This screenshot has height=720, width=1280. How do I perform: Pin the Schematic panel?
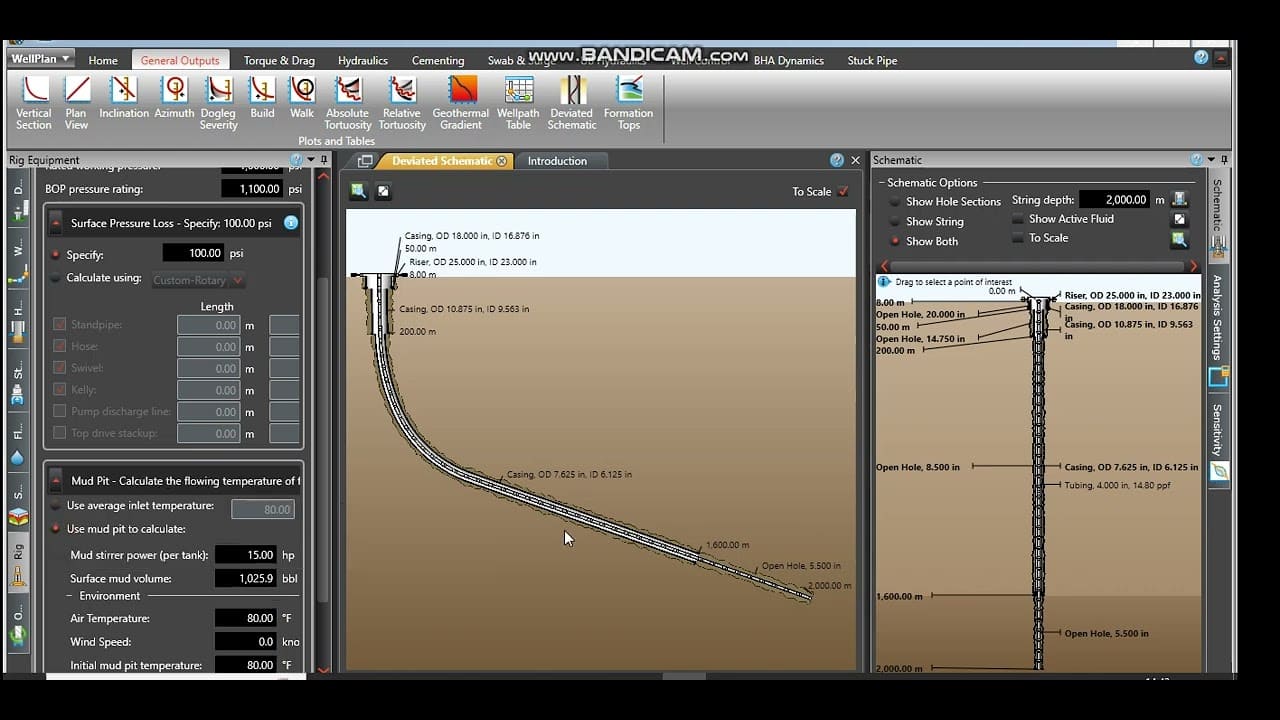coord(1225,160)
